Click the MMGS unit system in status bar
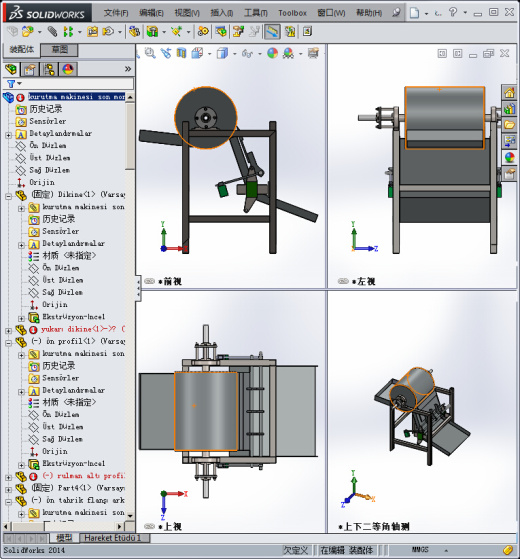The width and height of the screenshot is (520, 559). pos(420,549)
